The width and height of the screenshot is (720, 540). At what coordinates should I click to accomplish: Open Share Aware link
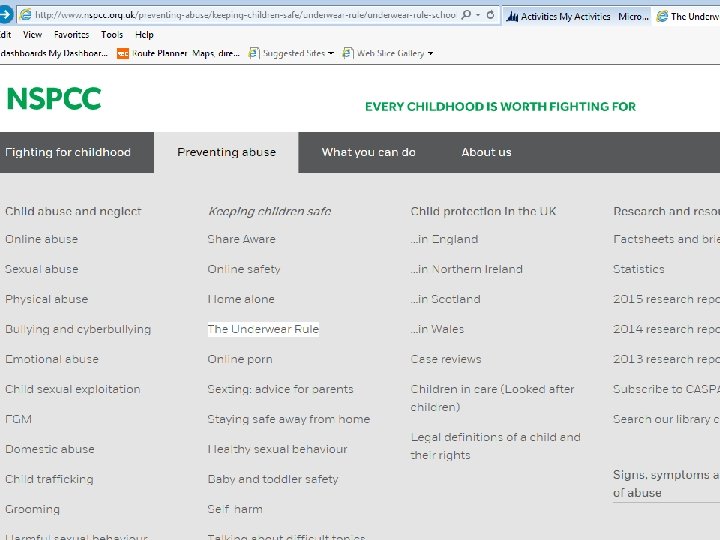tap(242, 239)
